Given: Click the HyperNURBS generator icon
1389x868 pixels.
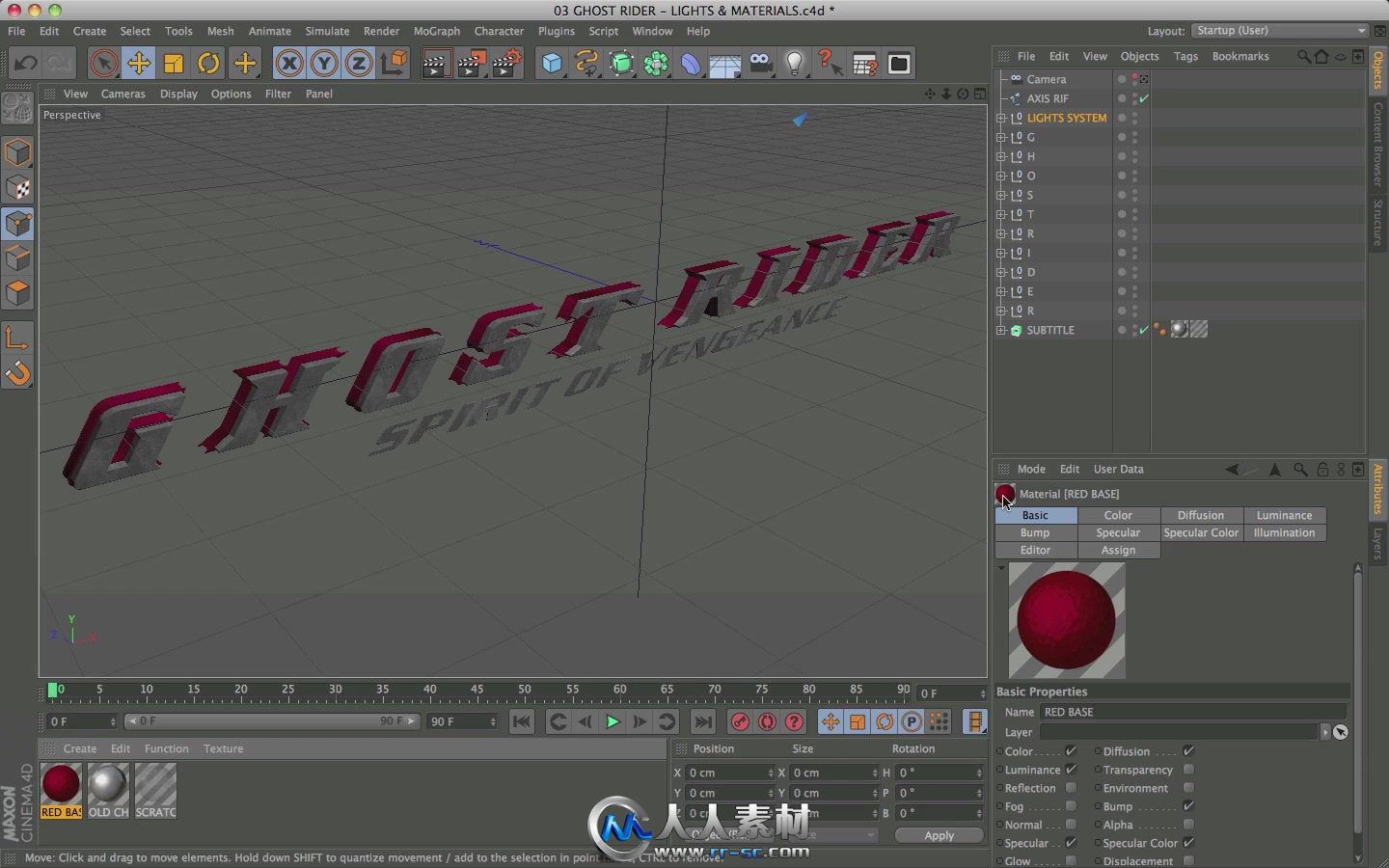Looking at the screenshot, I should click(x=622, y=64).
